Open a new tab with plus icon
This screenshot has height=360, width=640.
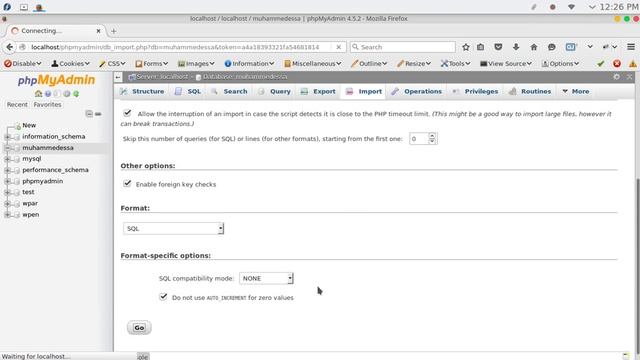point(113,31)
